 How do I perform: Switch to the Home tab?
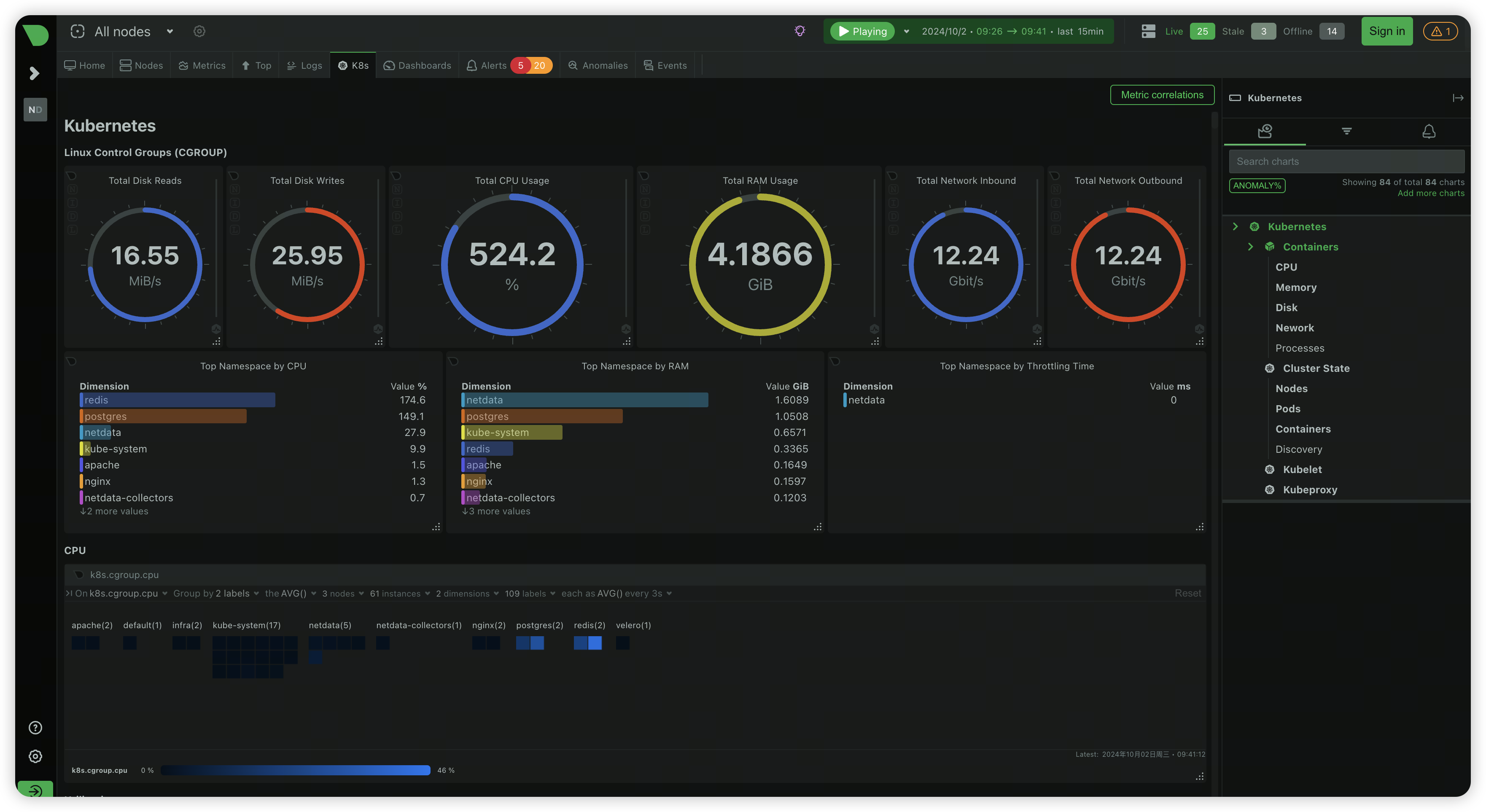pos(85,65)
